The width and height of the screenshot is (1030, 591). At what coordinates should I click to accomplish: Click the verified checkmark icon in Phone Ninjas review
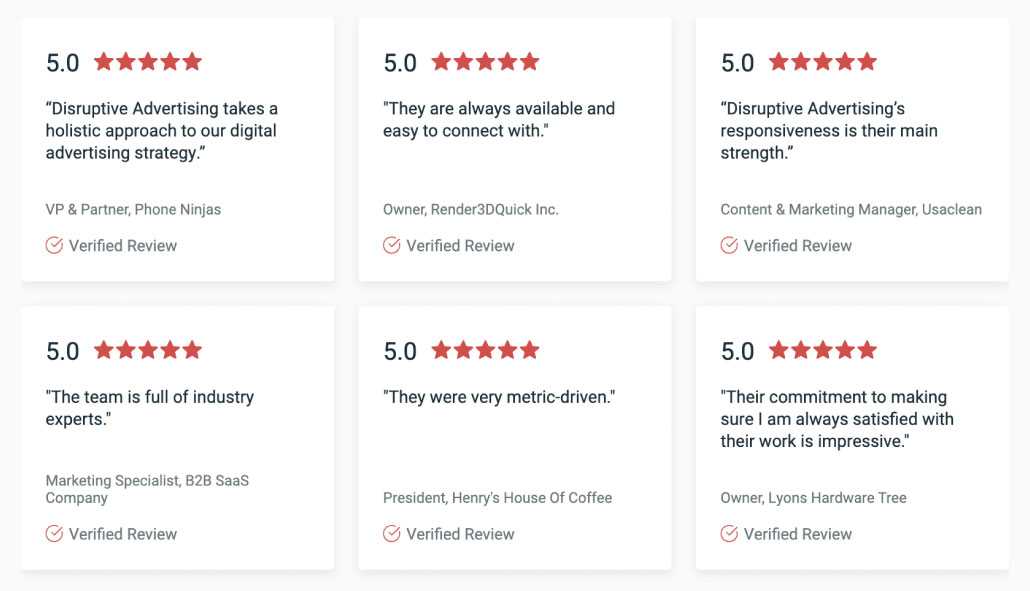click(x=54, y=245)
